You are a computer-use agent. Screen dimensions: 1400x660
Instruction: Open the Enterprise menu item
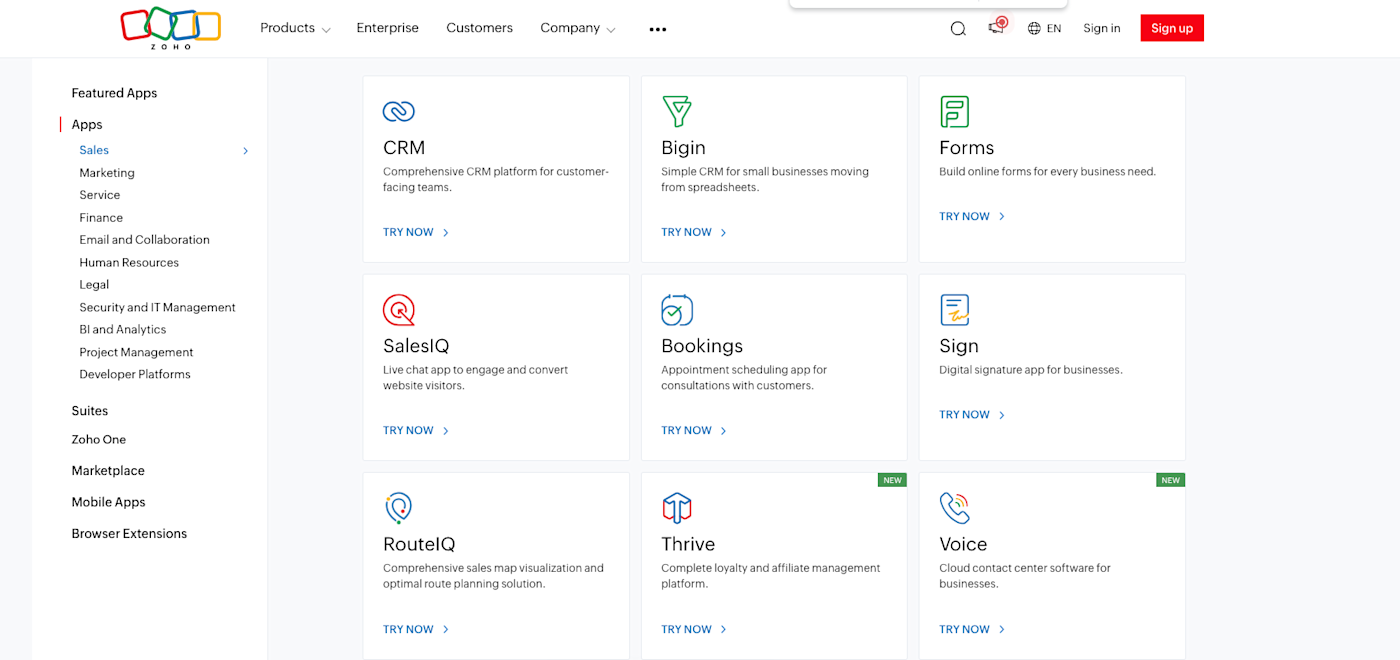click(x=387, y=28)
